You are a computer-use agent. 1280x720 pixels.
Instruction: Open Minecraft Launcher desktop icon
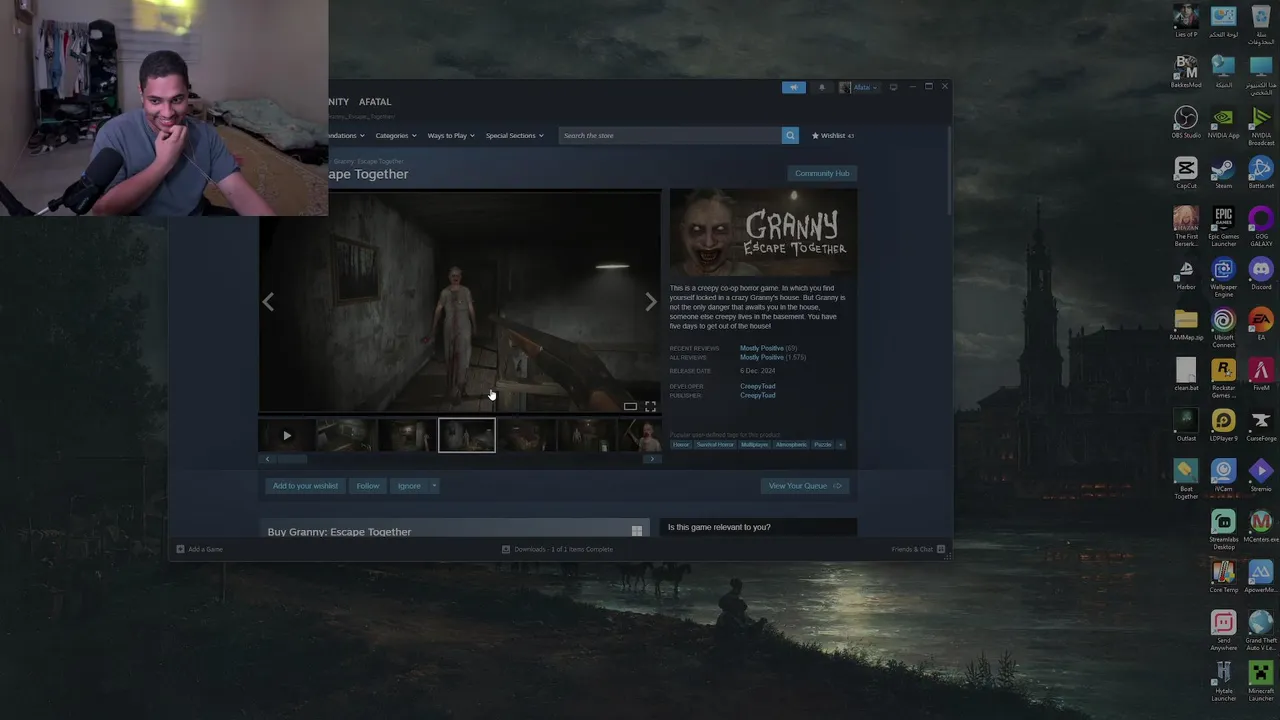(1261, 680)
